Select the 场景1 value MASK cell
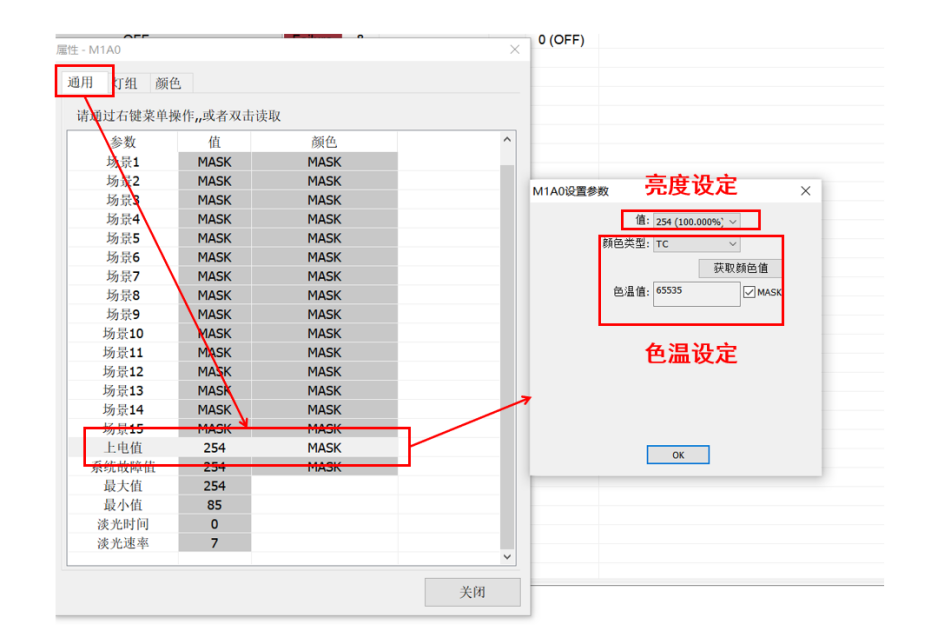This screenshot has width=931, height=631. (214, 162)
